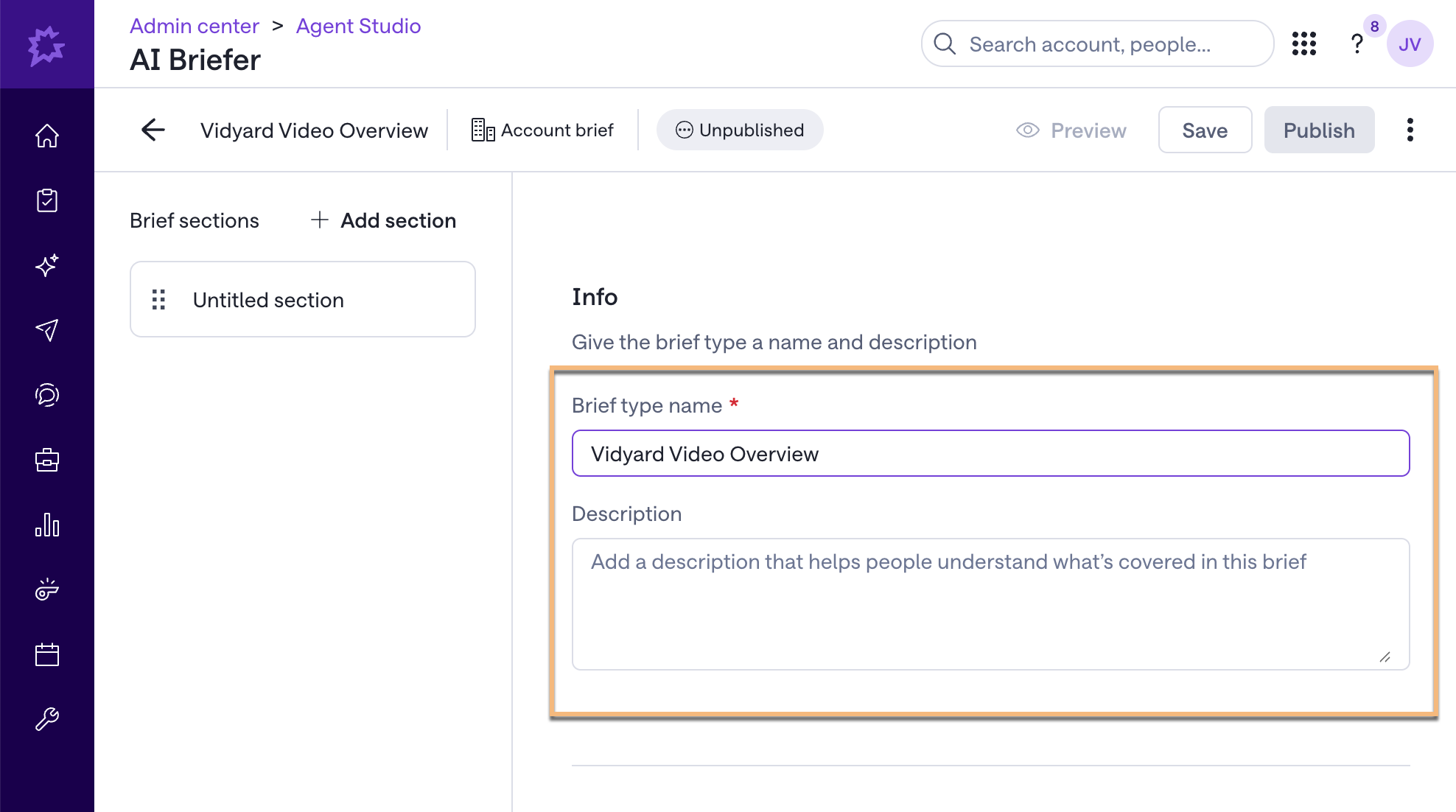1456x812 pixels.
Task: Open the bar chart sidebar icon
Action: coord(47,525)
